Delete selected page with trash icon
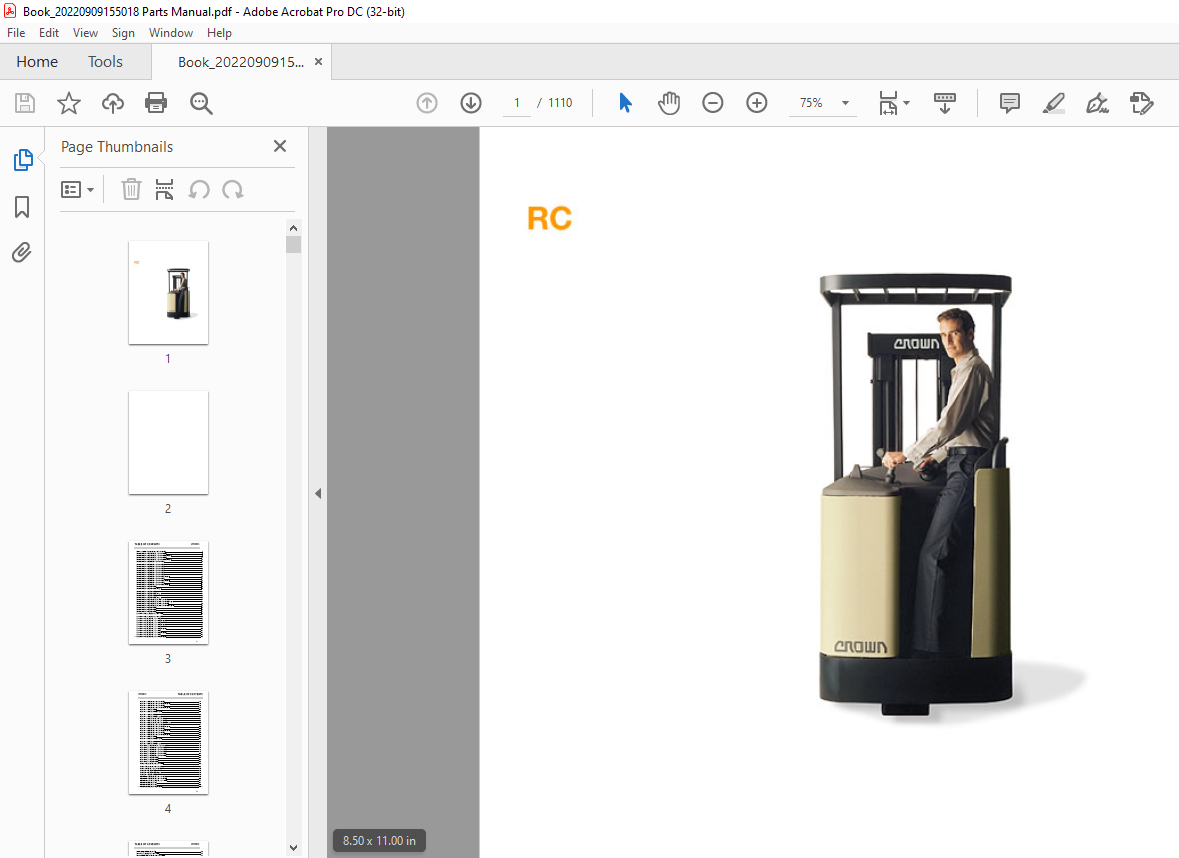This screenshot has width=1179, height=858. 132,189
